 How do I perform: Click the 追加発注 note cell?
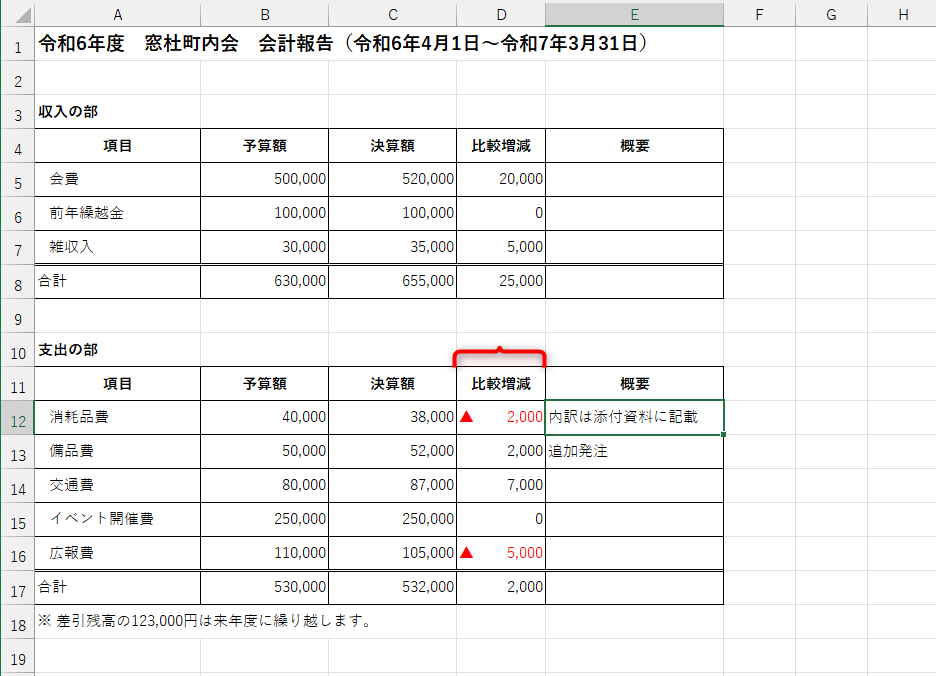pyautogui.click(x=634, y=452)
